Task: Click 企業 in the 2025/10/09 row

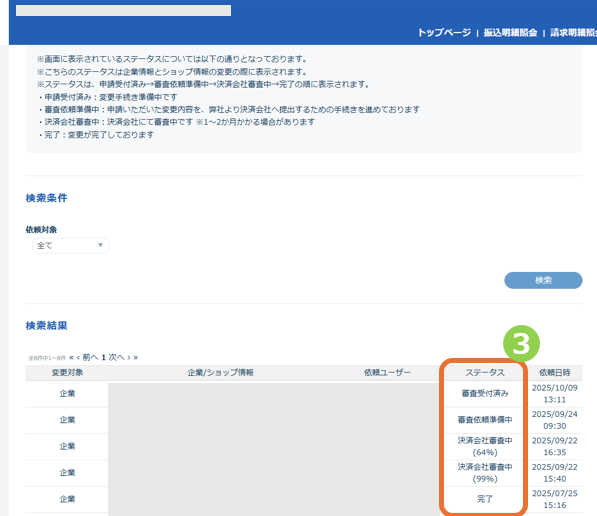Action: point(67,393)
